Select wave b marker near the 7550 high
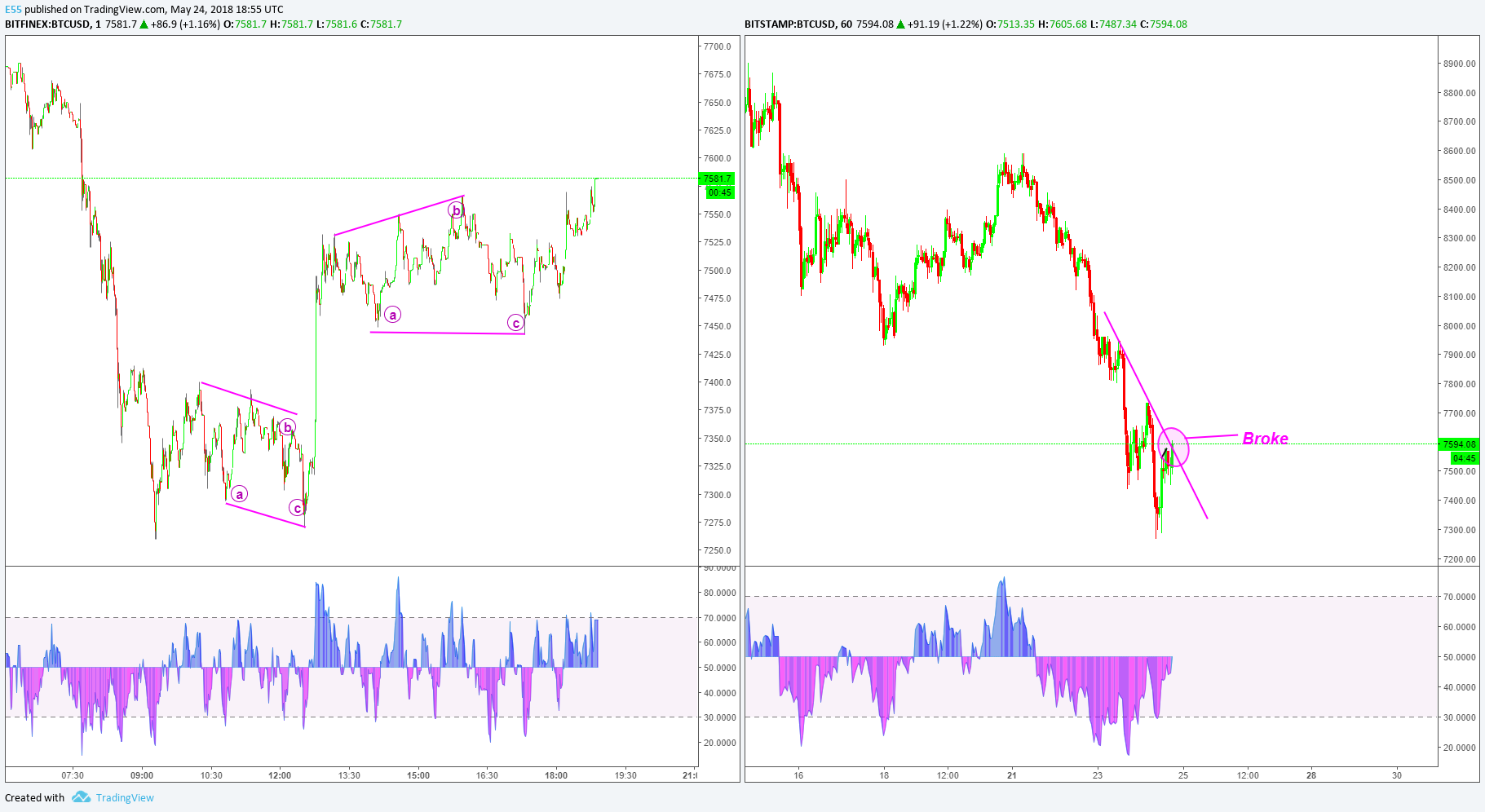Screen dimensions: 1485x812 point(456,211)
